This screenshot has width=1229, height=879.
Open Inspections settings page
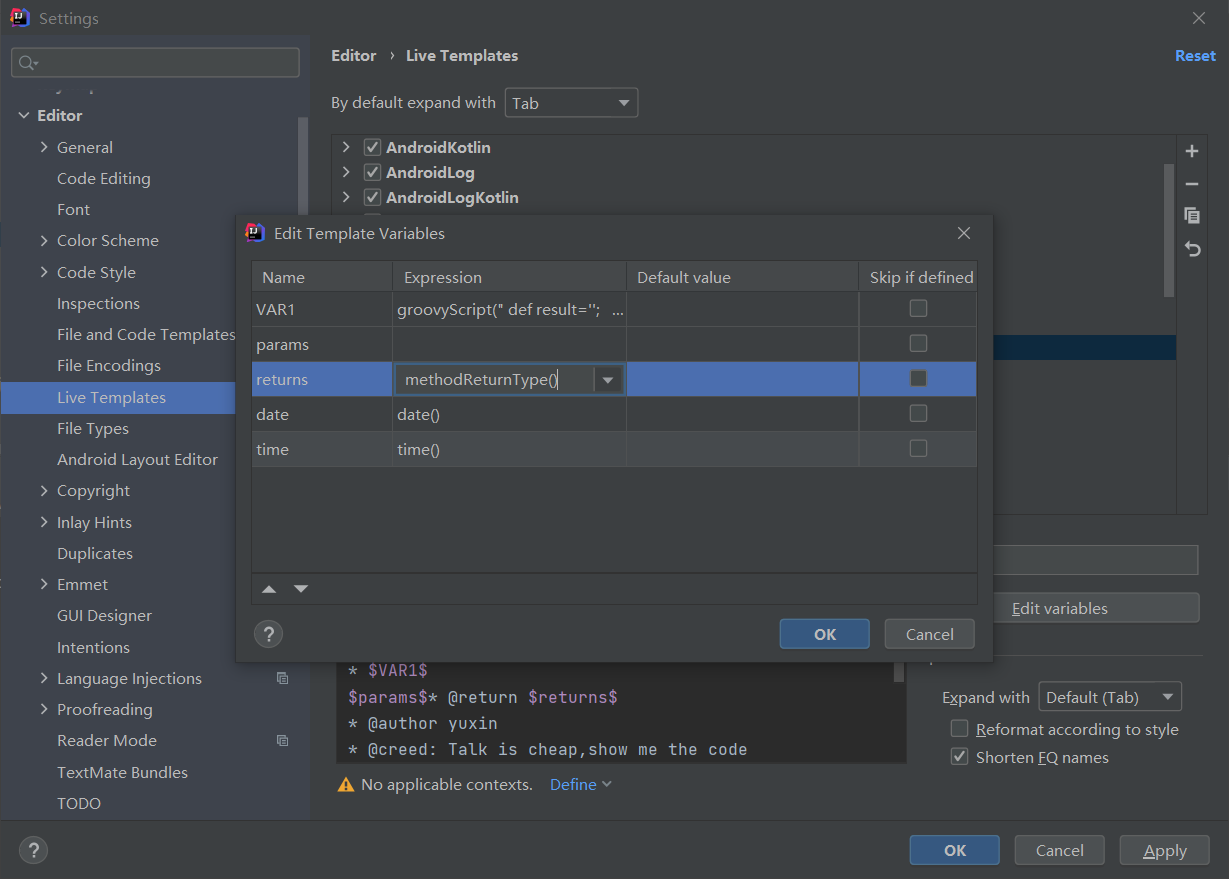(x=98, y=304)
